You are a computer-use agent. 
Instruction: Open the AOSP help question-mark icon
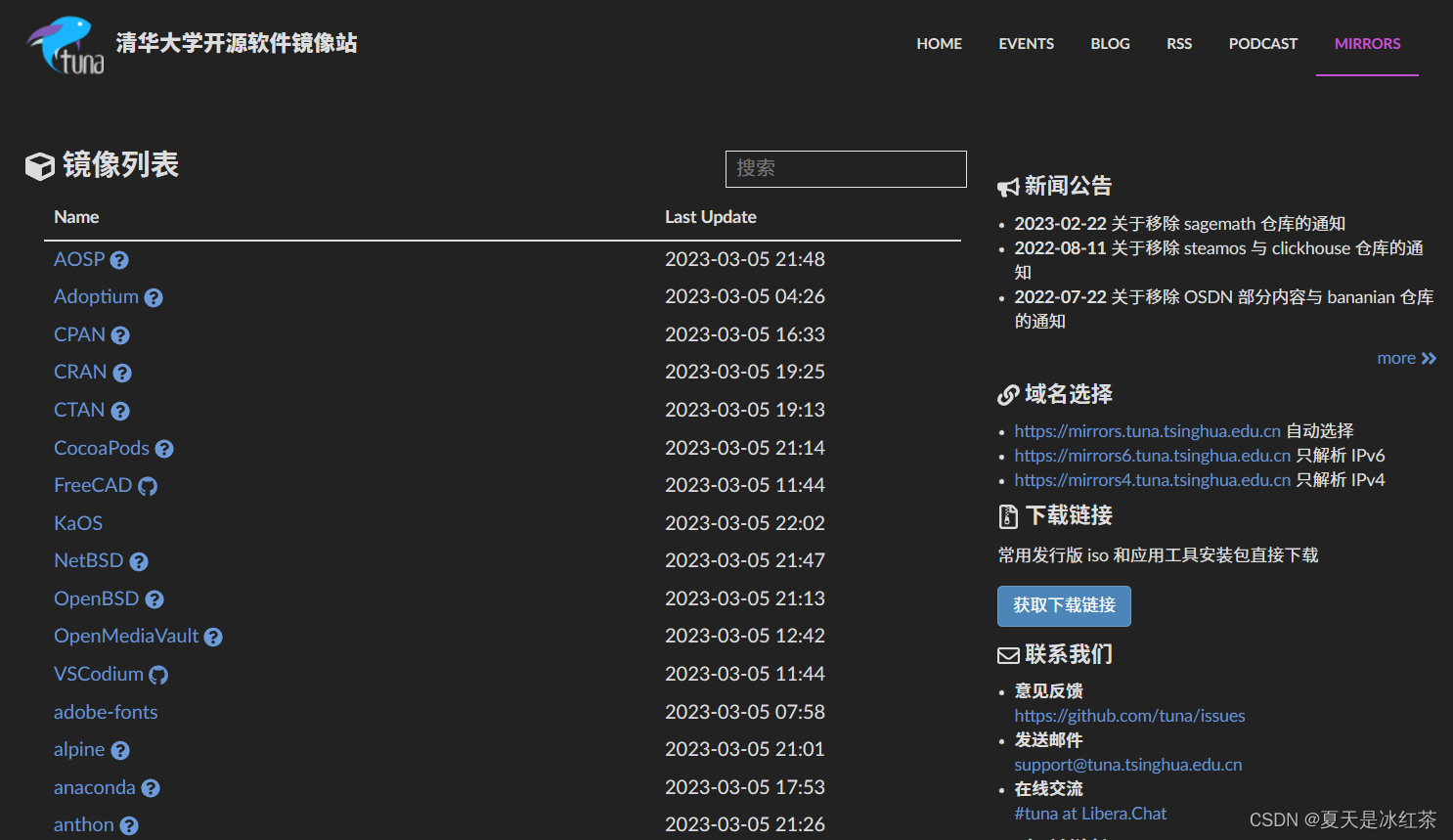(x=119, y=260)
